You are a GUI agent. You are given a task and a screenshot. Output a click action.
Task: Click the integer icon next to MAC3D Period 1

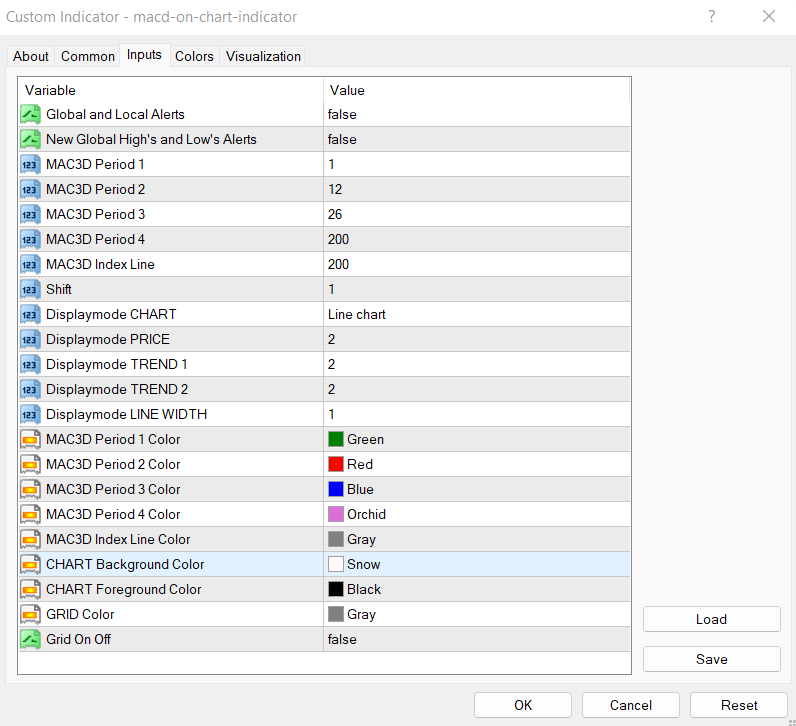[30, 164]
